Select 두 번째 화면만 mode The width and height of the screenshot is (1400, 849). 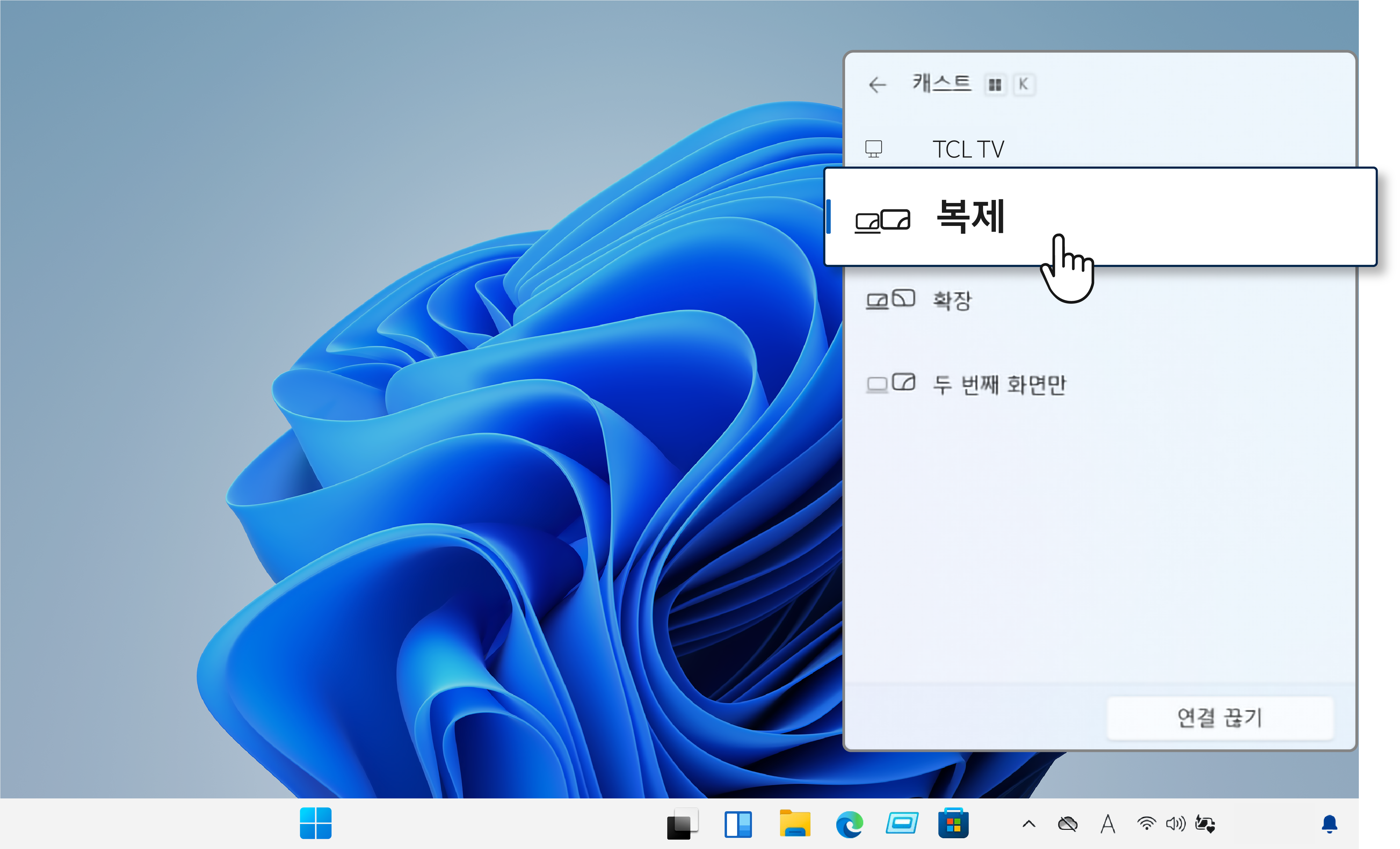click(x=1000, y=384)
